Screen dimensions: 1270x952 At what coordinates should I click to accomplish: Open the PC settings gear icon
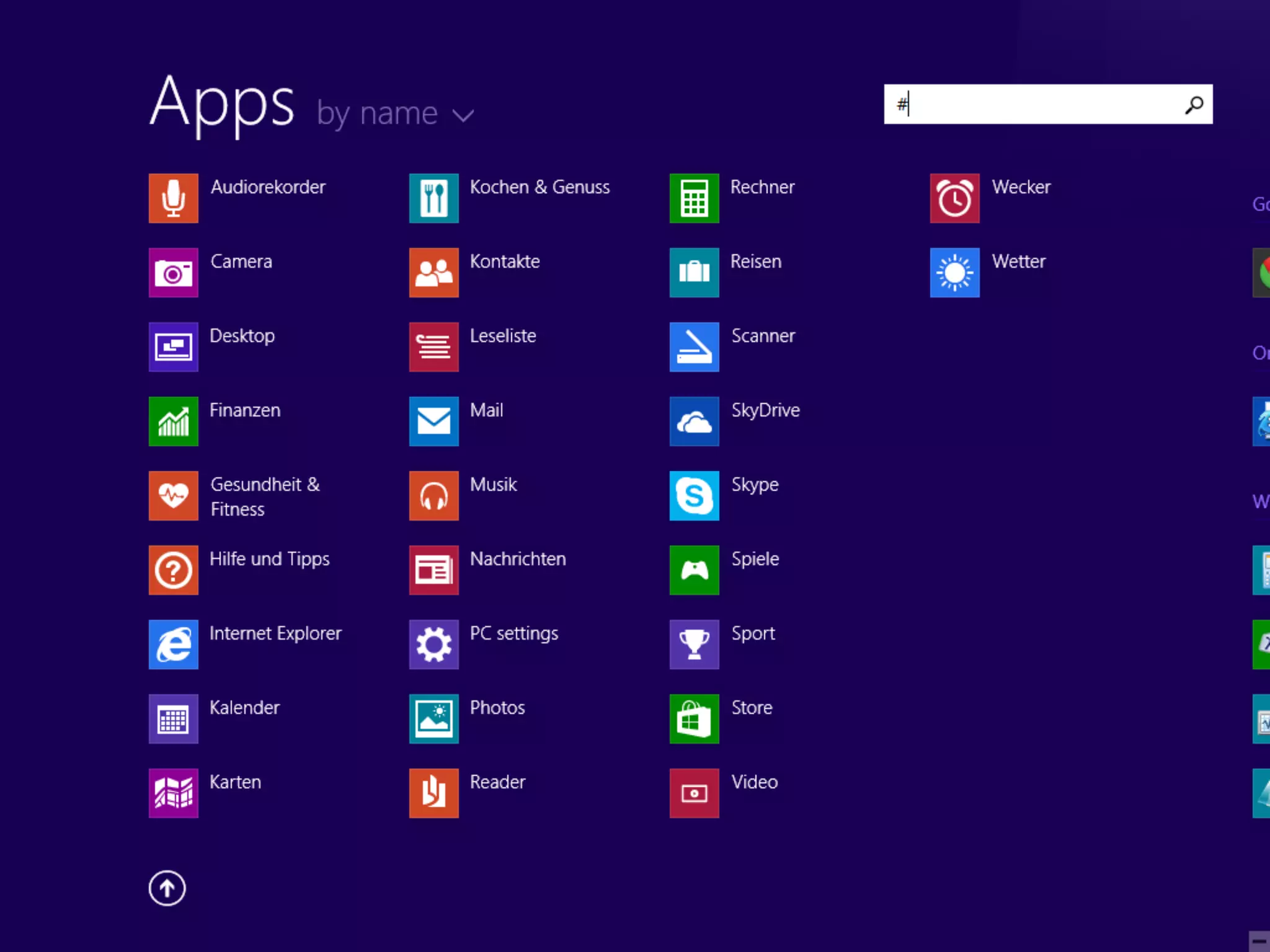click(x=433, y=645)
